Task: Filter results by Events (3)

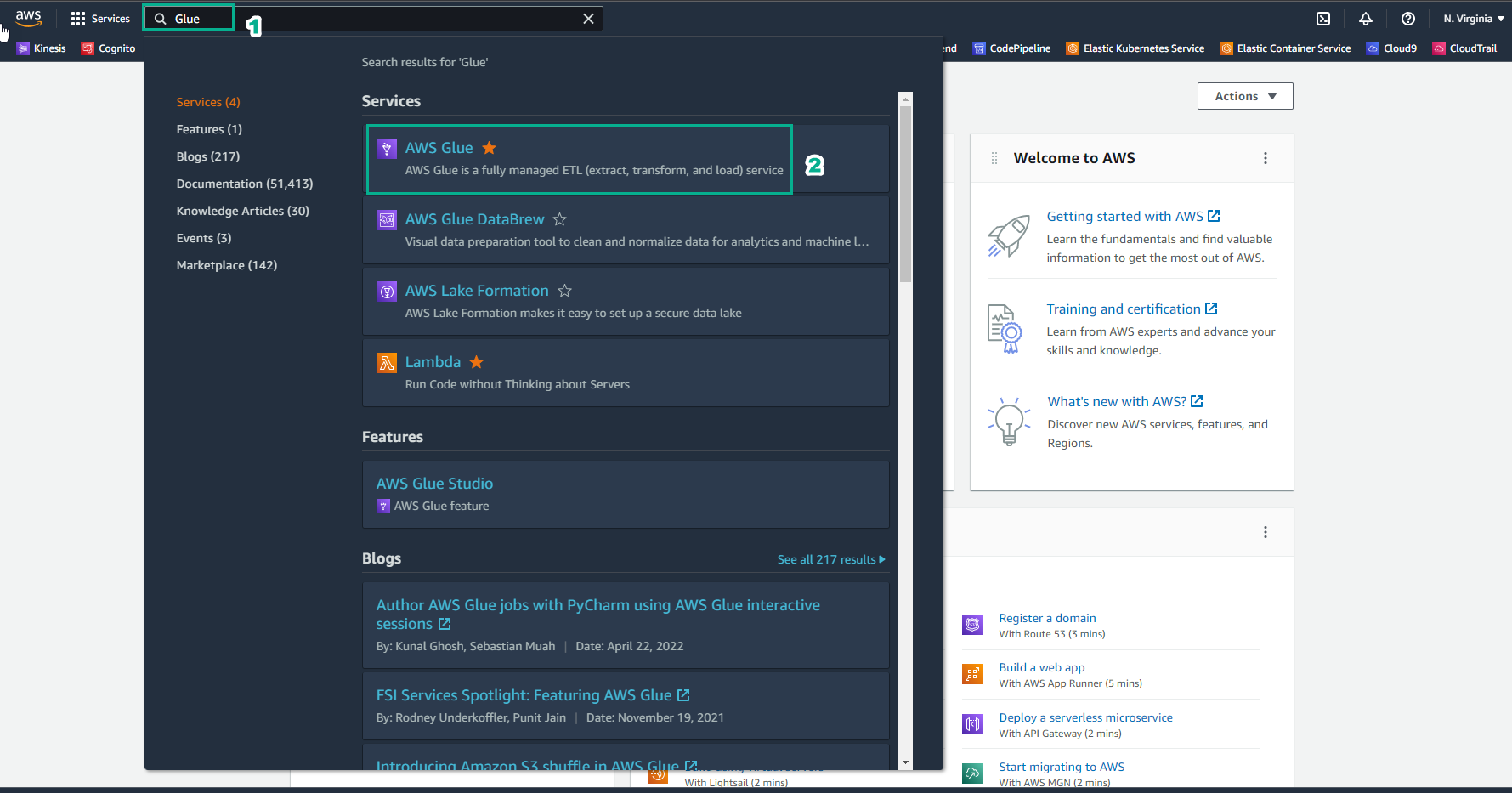Action: coord(204,238)
